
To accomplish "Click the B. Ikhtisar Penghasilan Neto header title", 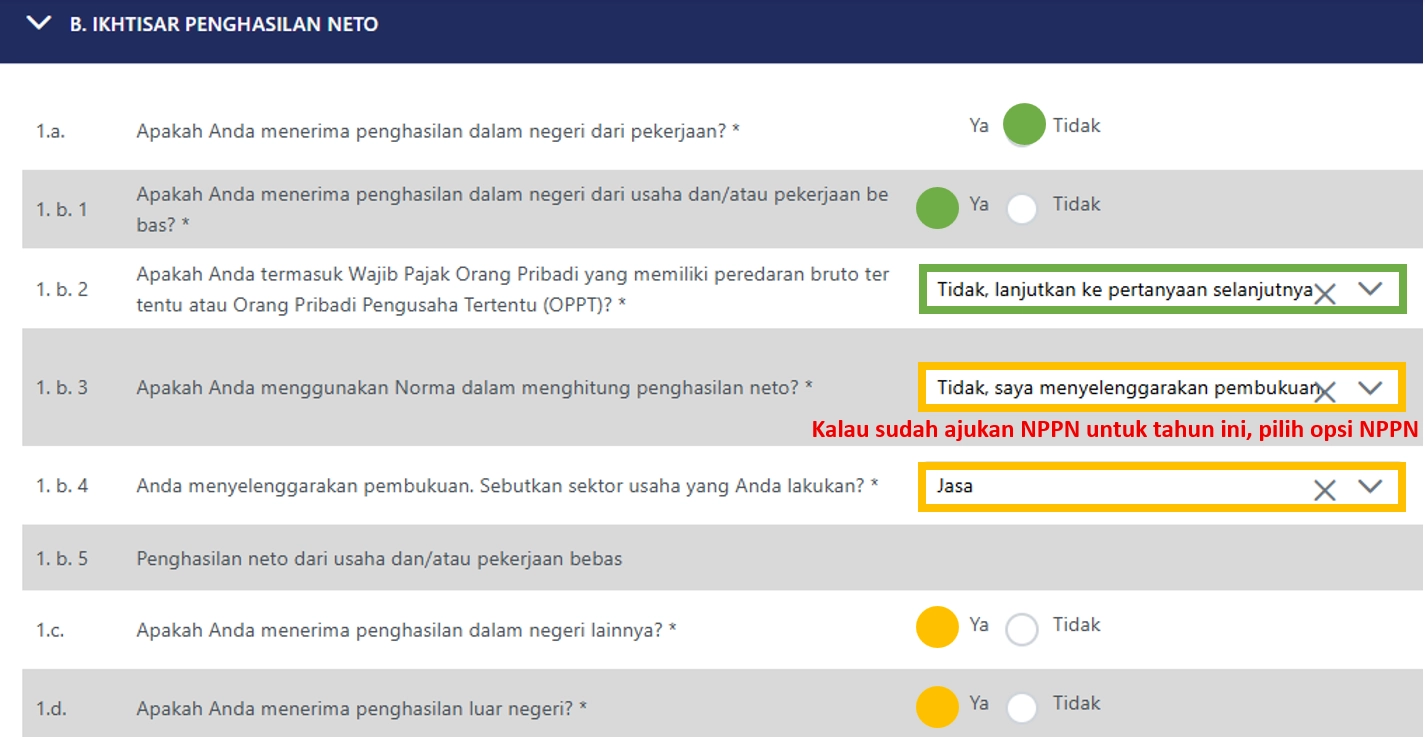I will [x=223, y=24].
